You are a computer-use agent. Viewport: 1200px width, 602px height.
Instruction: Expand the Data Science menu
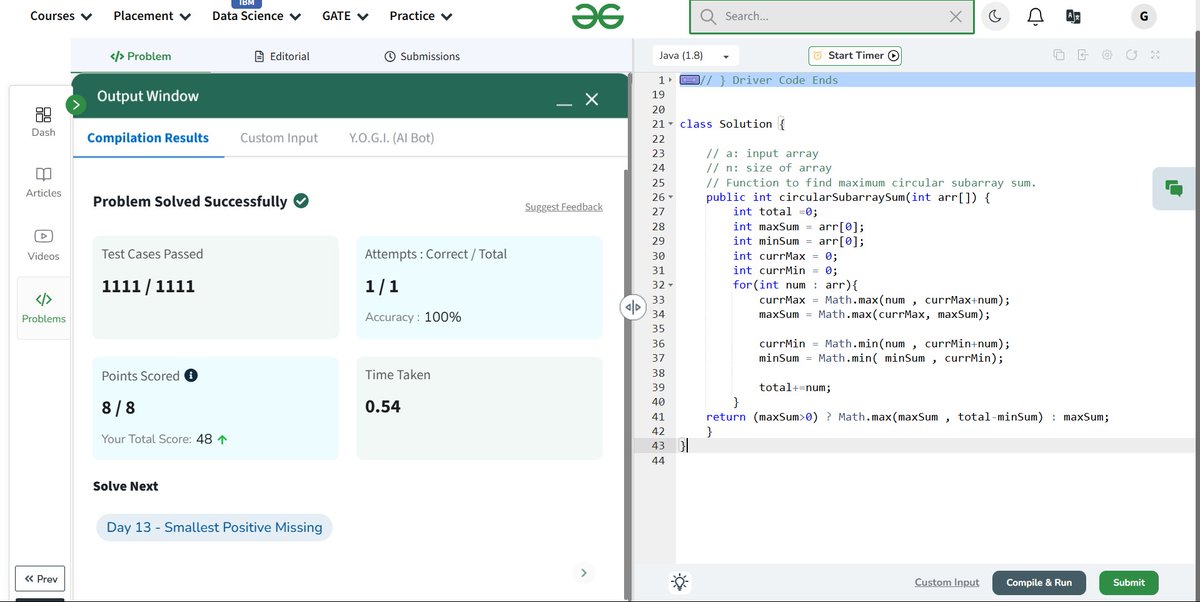click(x=257, y=16)
